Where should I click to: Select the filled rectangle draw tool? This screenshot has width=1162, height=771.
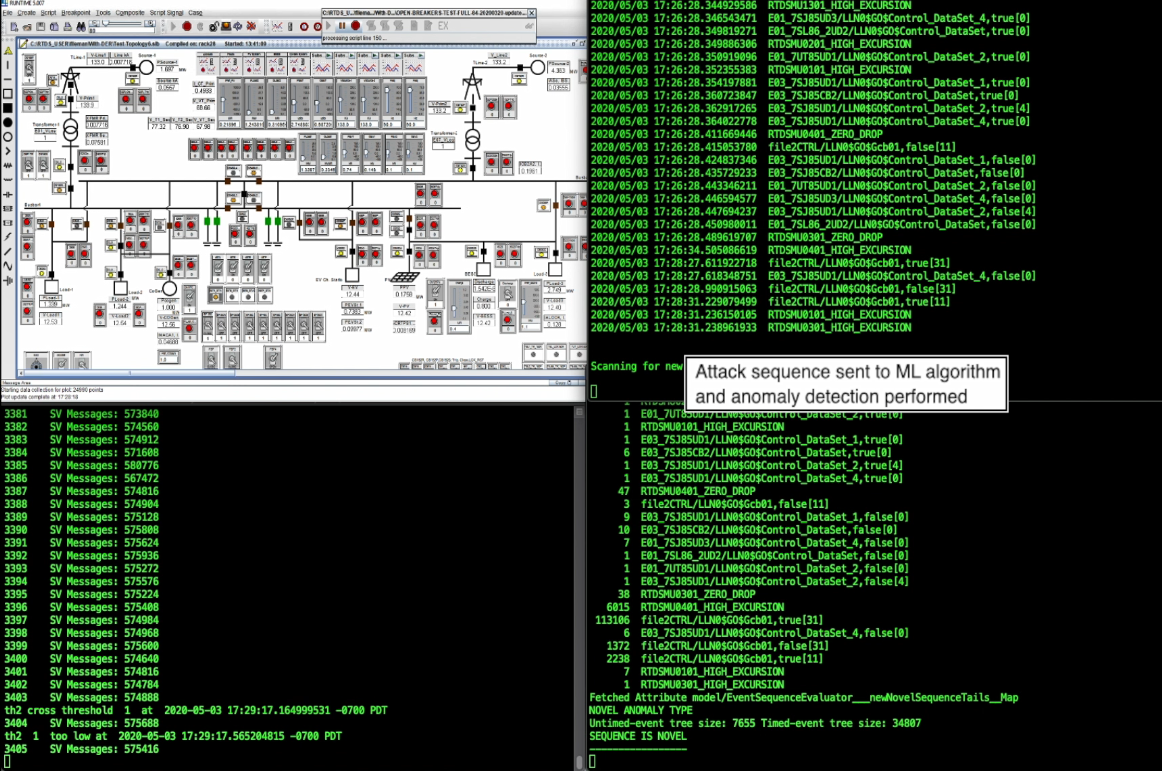(x=8, y=108)
